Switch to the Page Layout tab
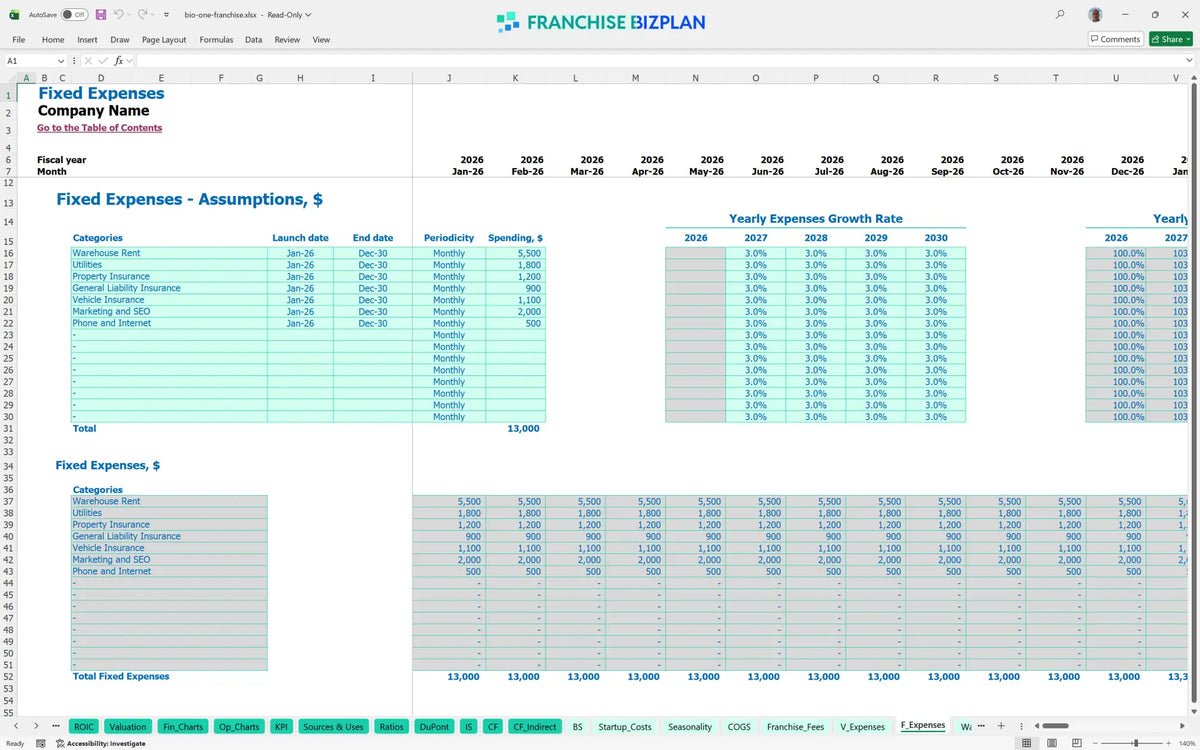Viewport: 1200px width, 750px height. (164, 40)
